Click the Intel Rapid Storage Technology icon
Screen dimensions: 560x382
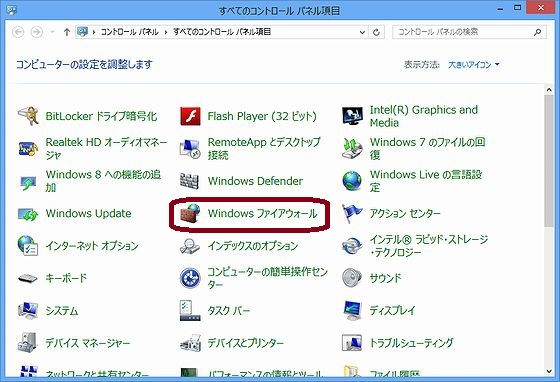(352, 246)
